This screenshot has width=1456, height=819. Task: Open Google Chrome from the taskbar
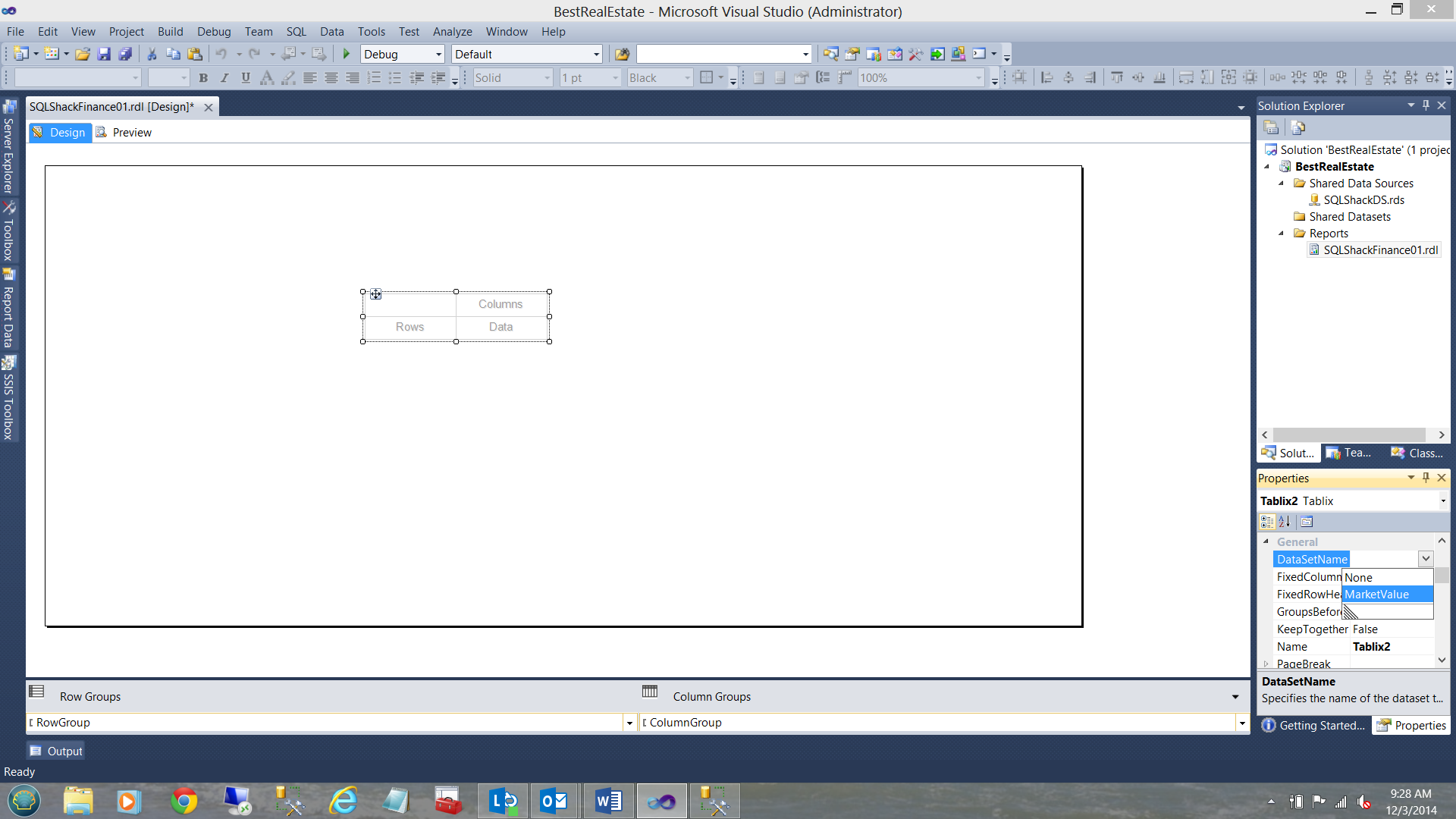coord(184,801)
